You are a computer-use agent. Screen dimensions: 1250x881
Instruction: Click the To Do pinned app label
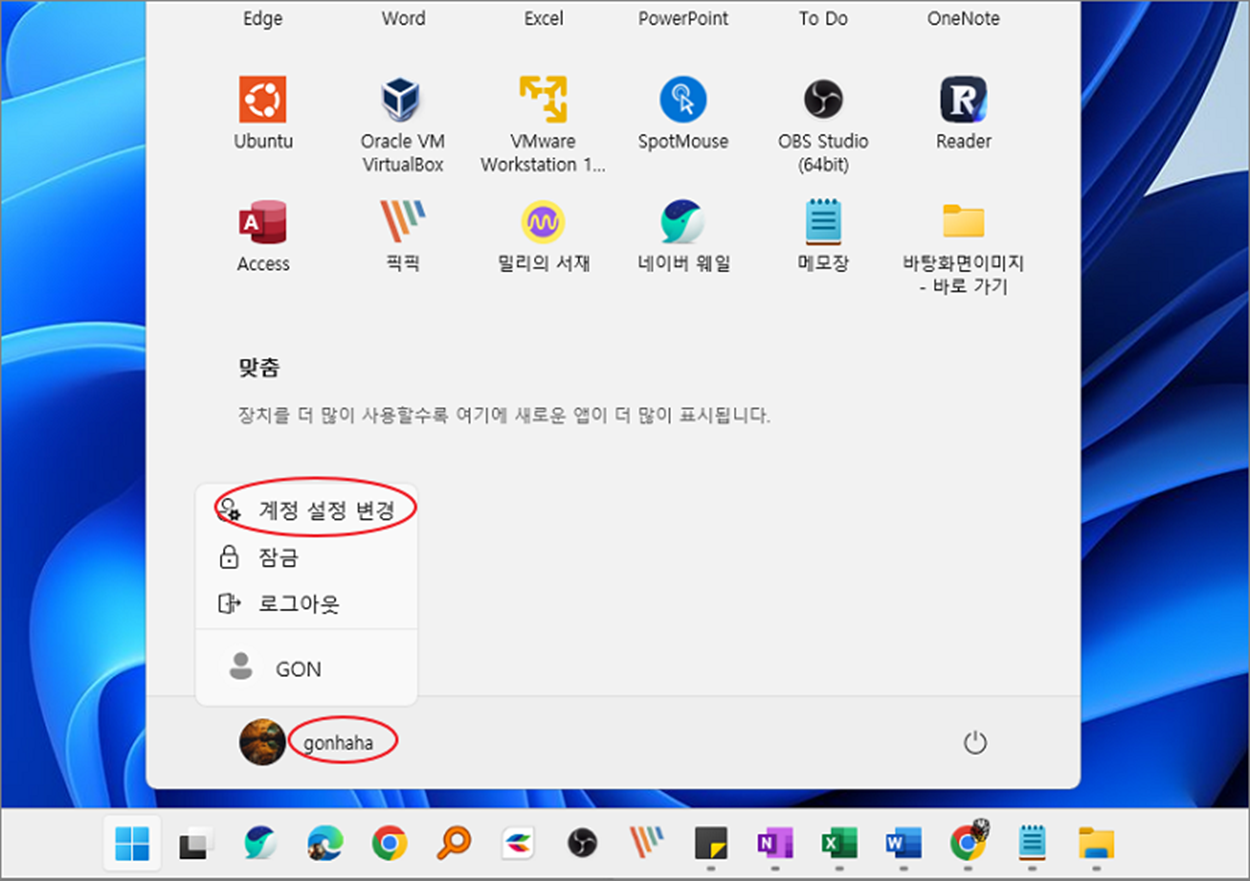coord(823,18)
